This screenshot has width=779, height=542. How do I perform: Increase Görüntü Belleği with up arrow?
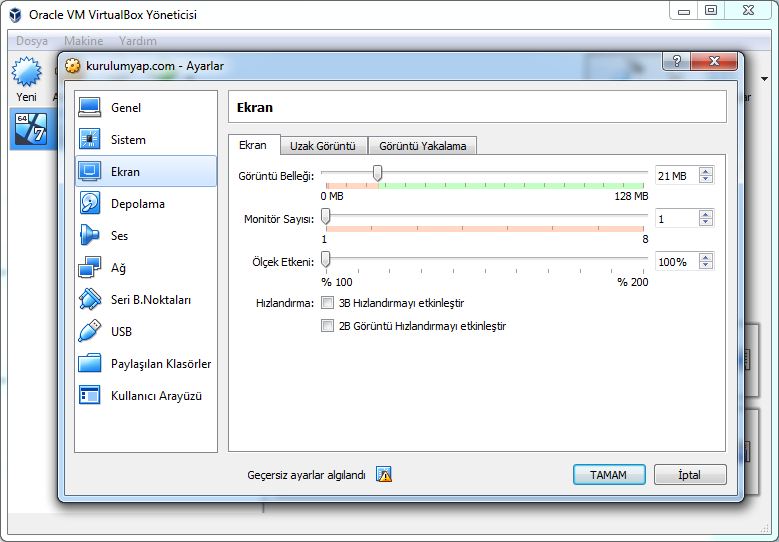tap(705, 171)
